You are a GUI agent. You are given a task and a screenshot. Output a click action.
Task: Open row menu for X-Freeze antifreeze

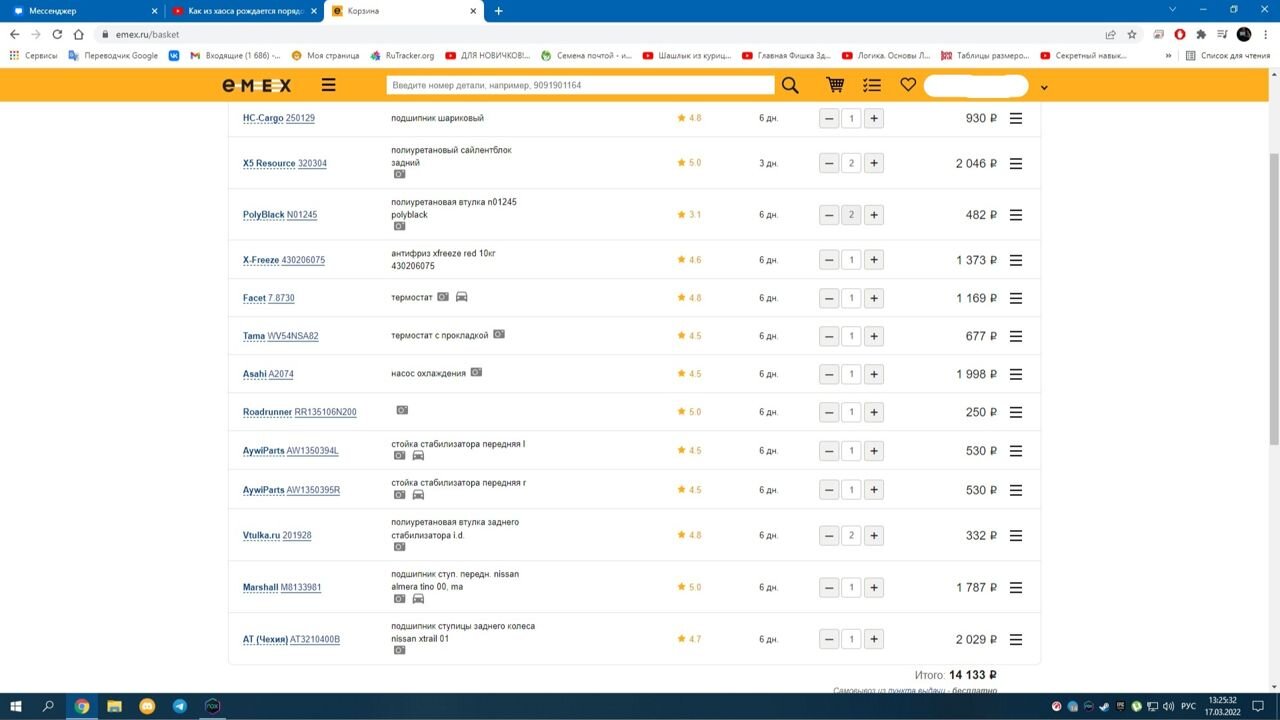tap(1016, 260)
